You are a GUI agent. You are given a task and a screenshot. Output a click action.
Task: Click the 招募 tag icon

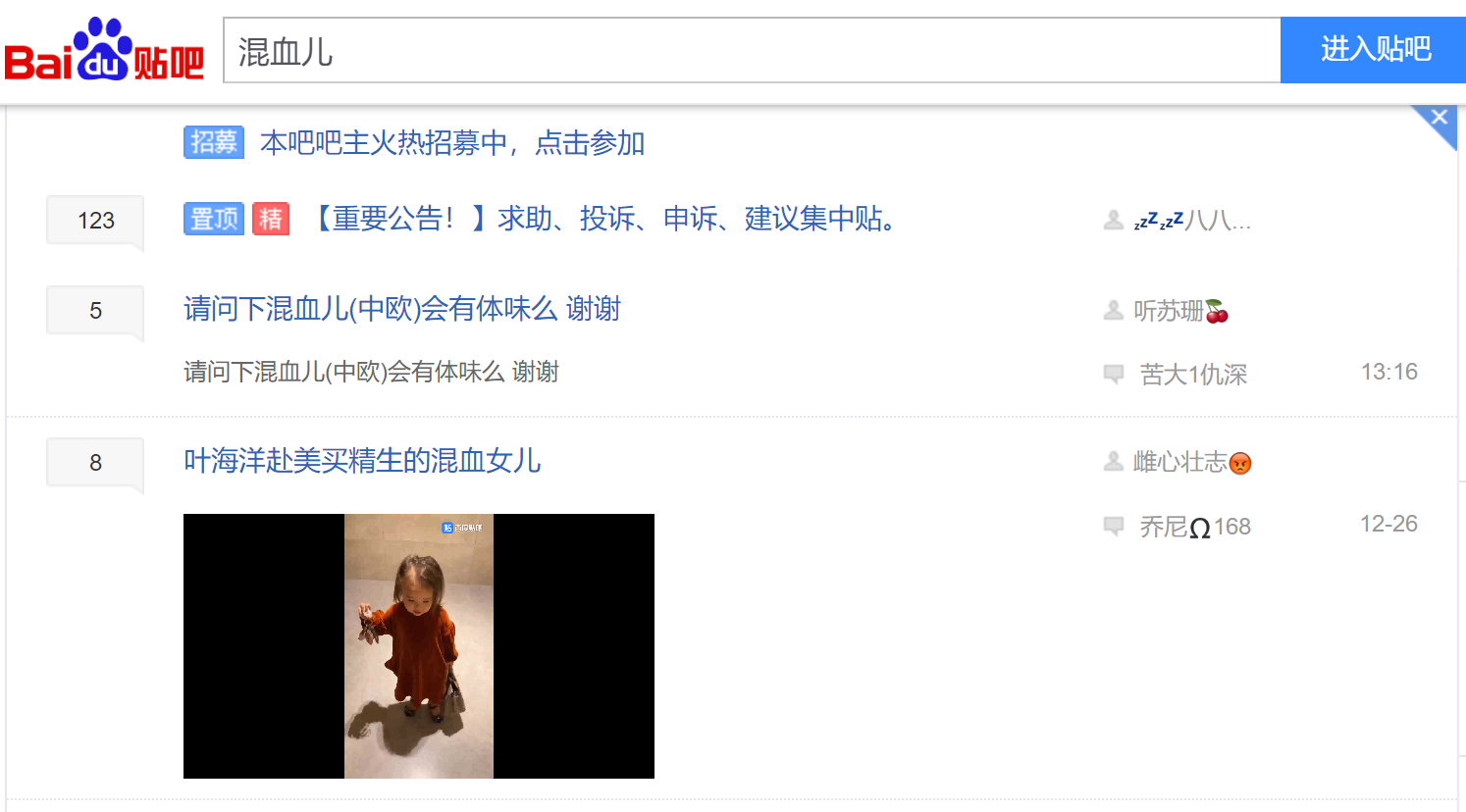(x=214, y=142)
